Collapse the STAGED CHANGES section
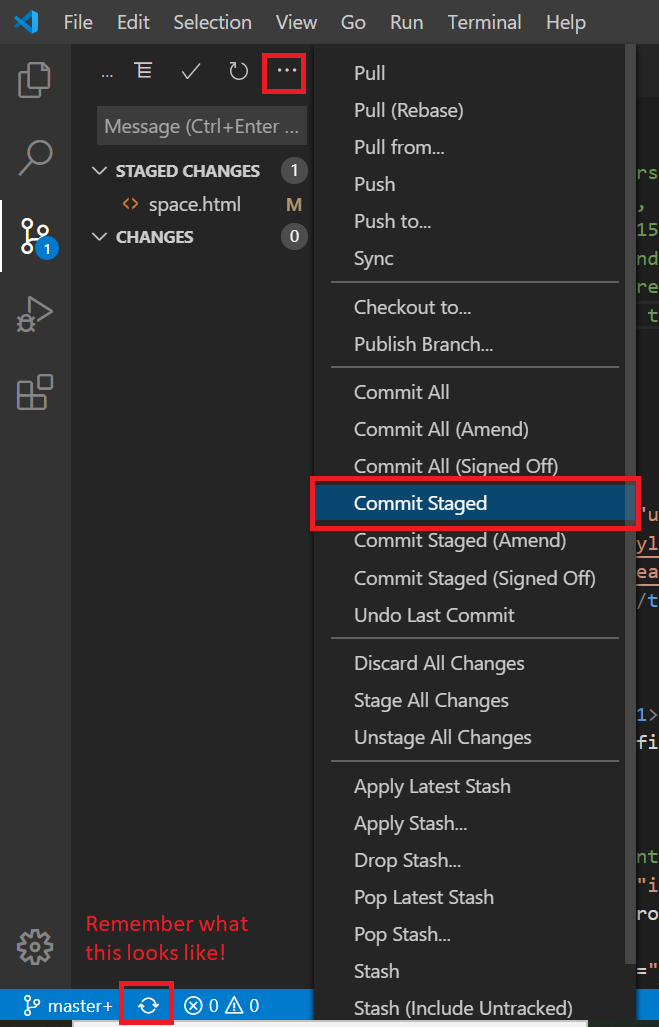This screenshot has height=1027, width=659. [98, 171]
